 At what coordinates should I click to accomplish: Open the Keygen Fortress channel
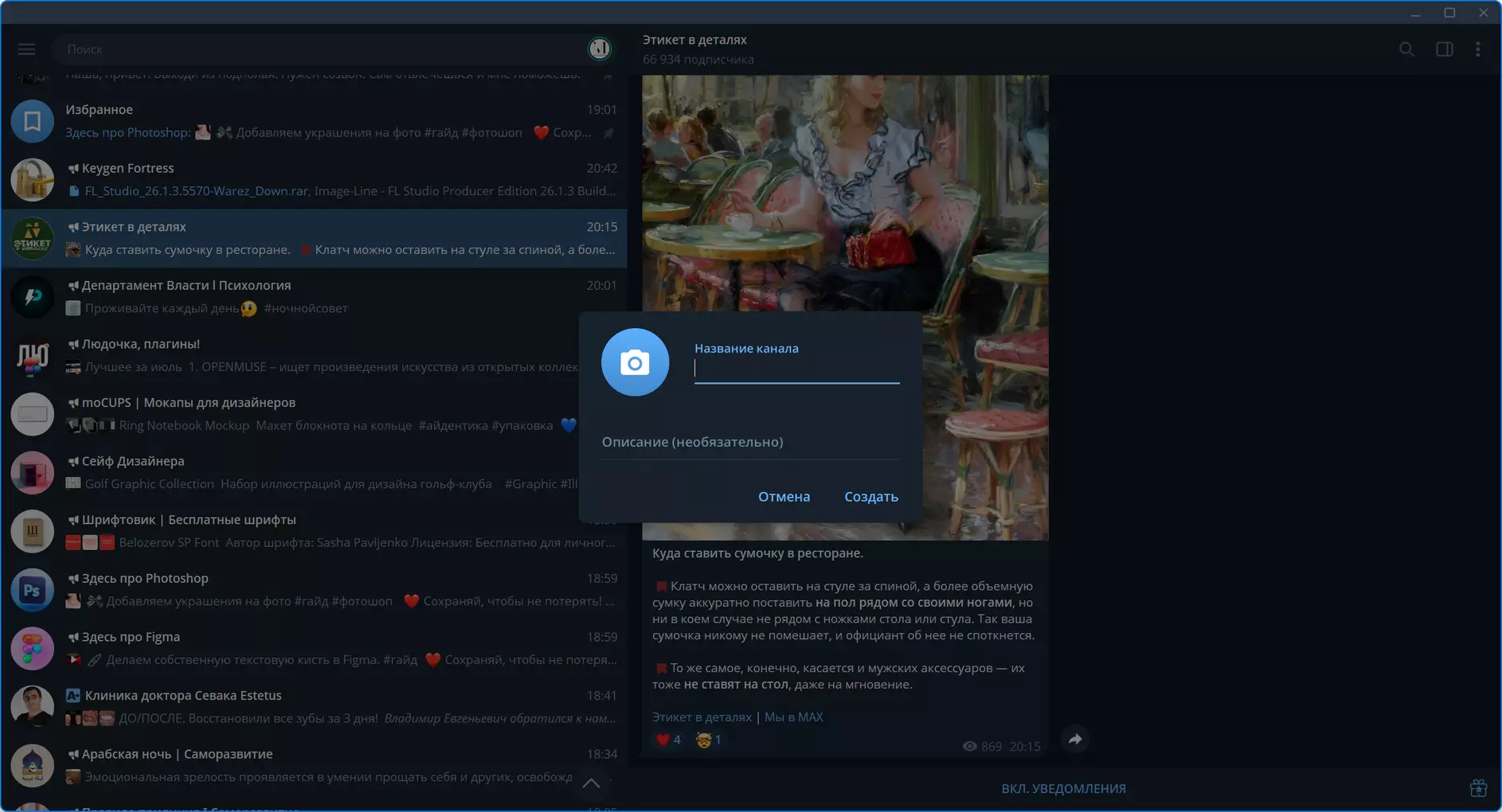(315, 180)
